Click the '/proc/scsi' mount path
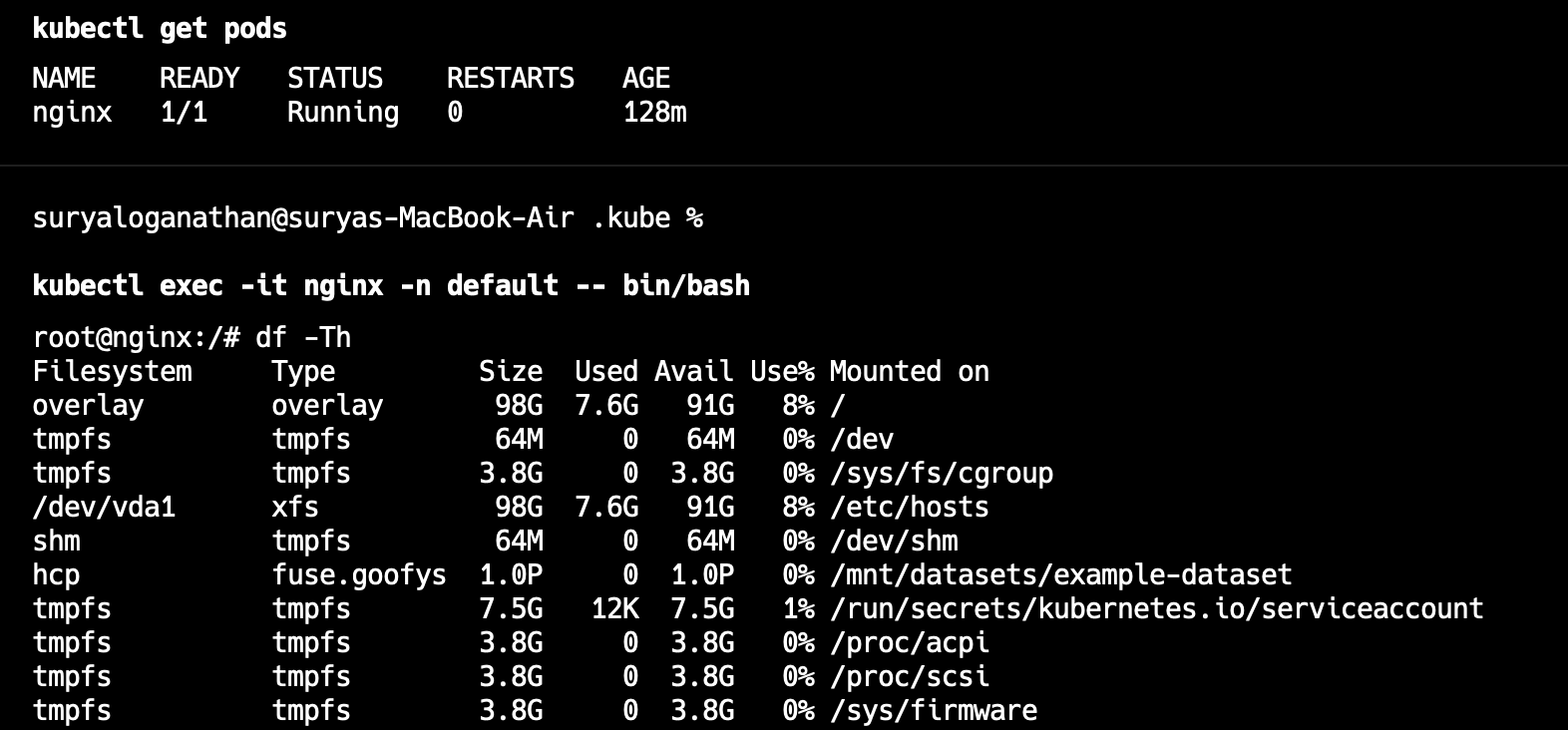The height and width of the screenshot is (730, 1568). [x=910, y=677]
